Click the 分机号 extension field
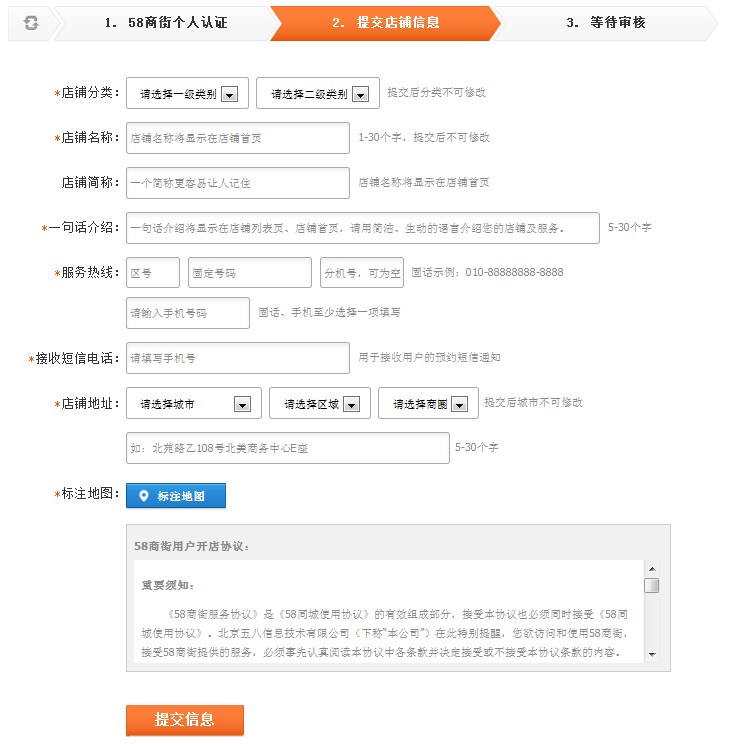 coord(361,273)
